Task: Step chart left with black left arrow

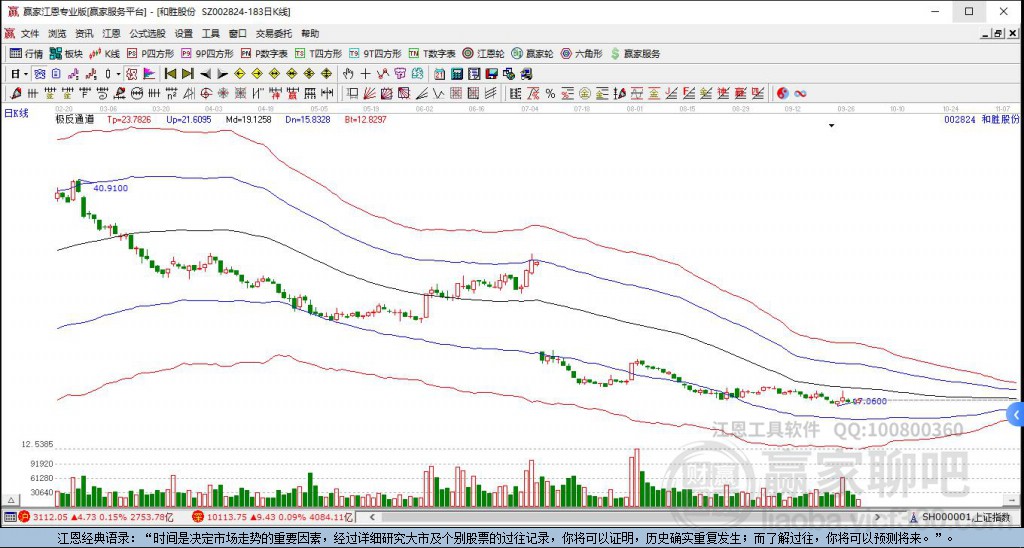Action: tap(205, 74)
